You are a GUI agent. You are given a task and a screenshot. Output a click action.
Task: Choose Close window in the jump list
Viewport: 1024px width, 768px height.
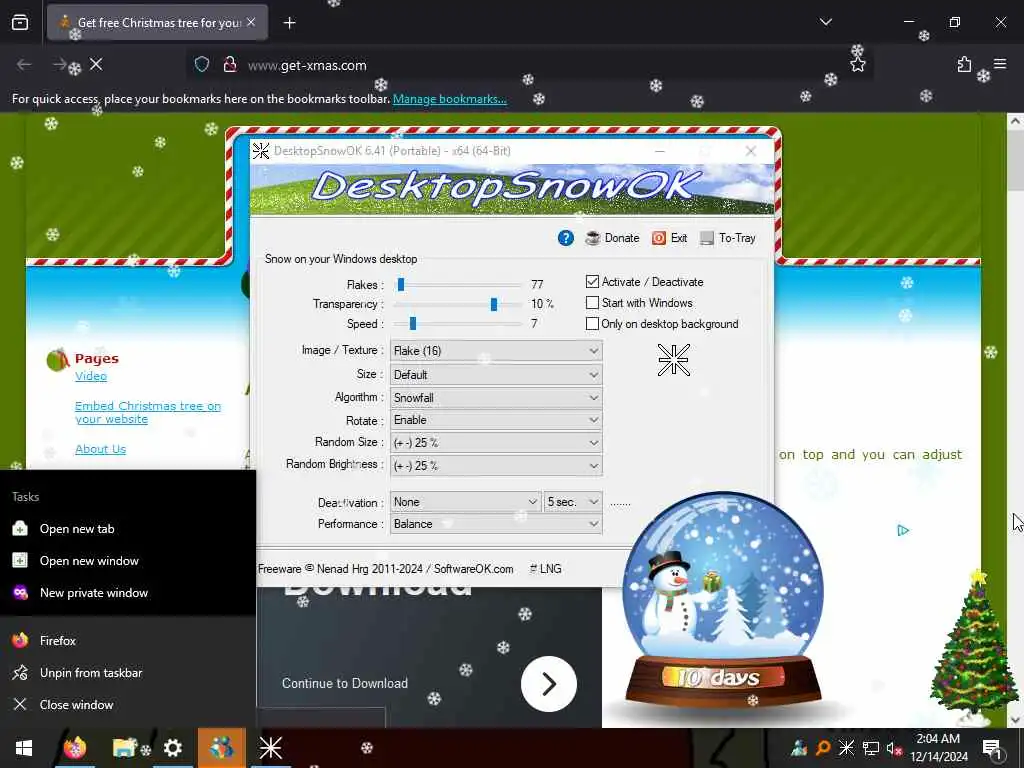128,705
